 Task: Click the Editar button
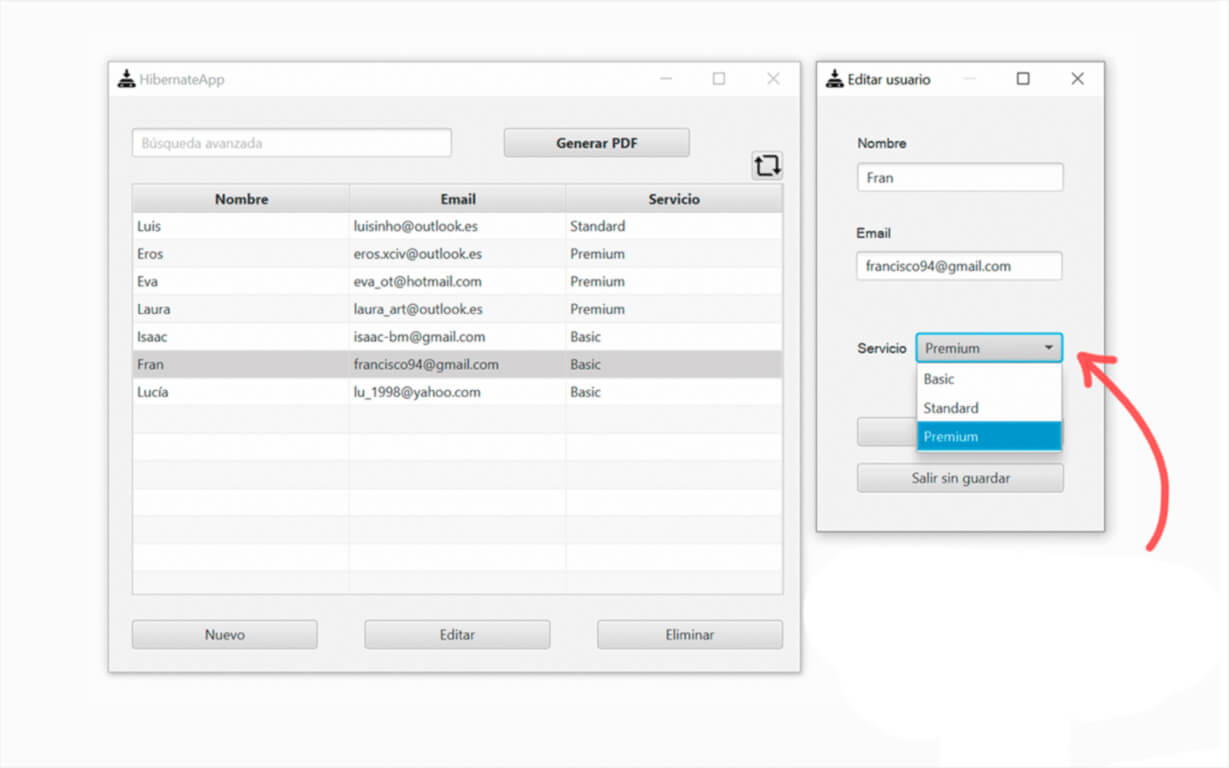click(457, 635)
